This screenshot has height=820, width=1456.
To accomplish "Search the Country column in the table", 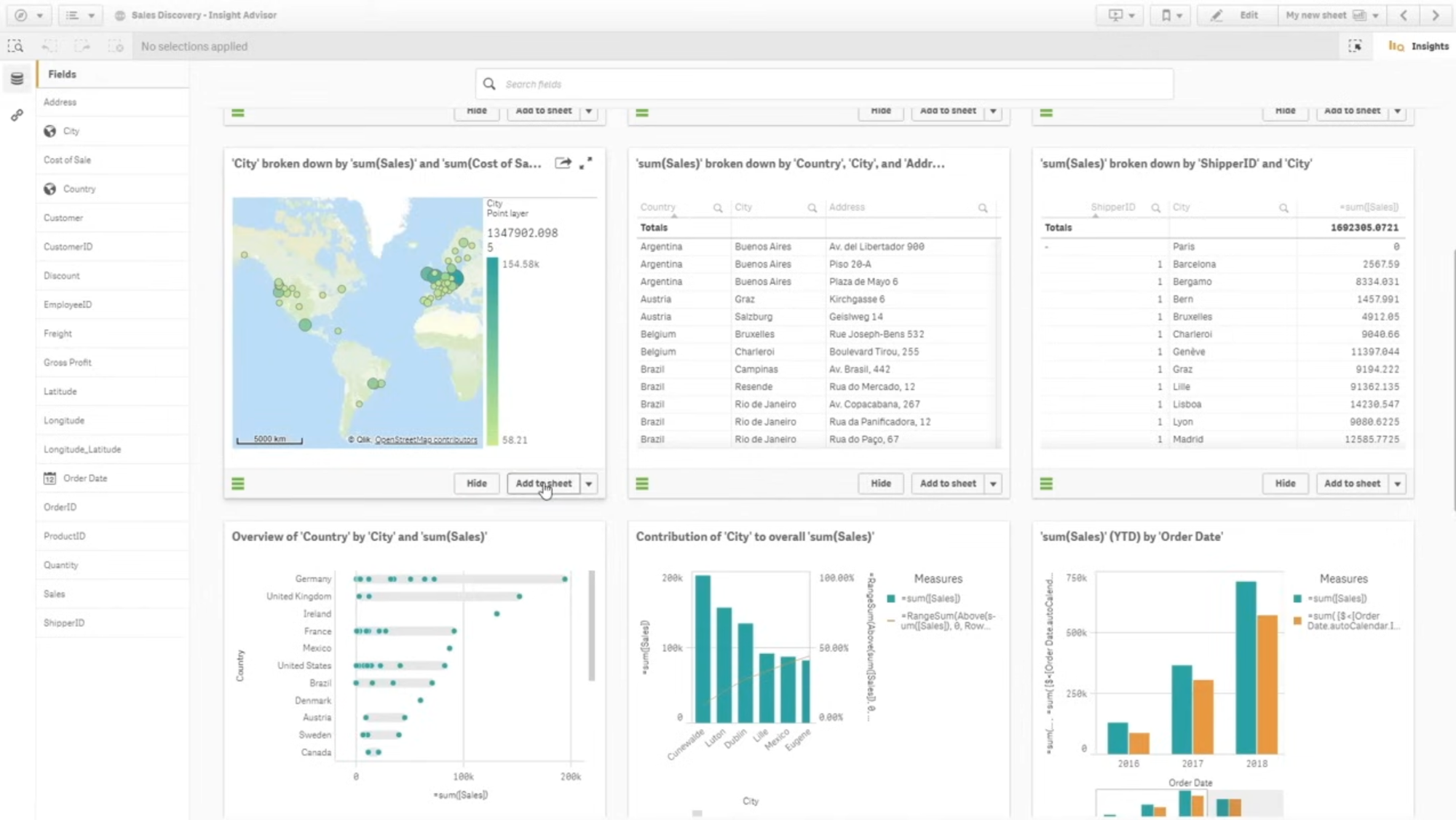I will point(718,208).
